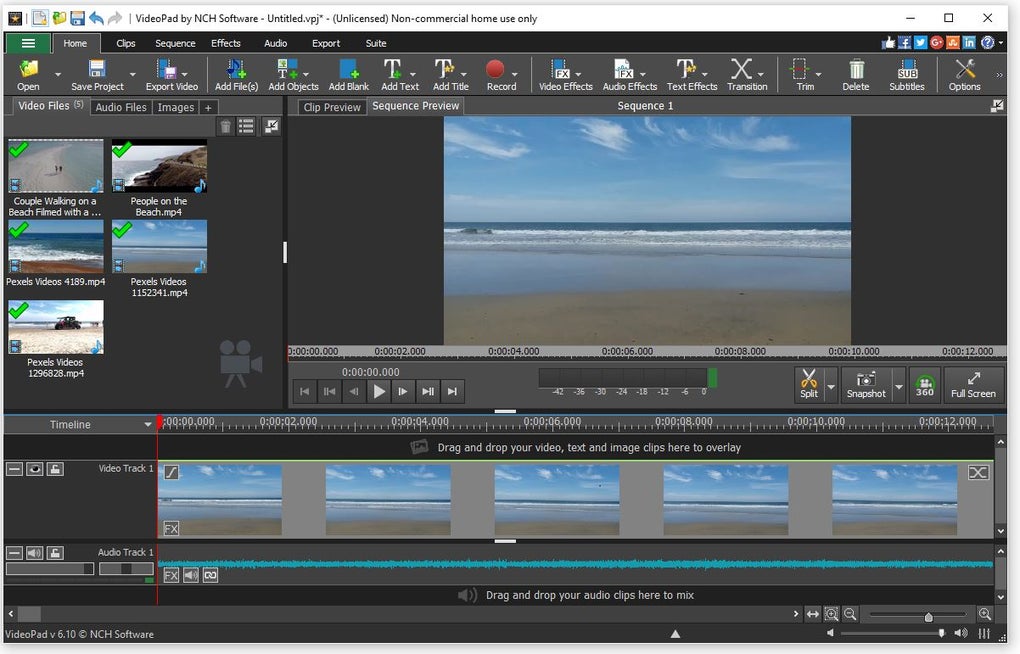Switch to the Effects ribbon tab

(x=226, y=43)
